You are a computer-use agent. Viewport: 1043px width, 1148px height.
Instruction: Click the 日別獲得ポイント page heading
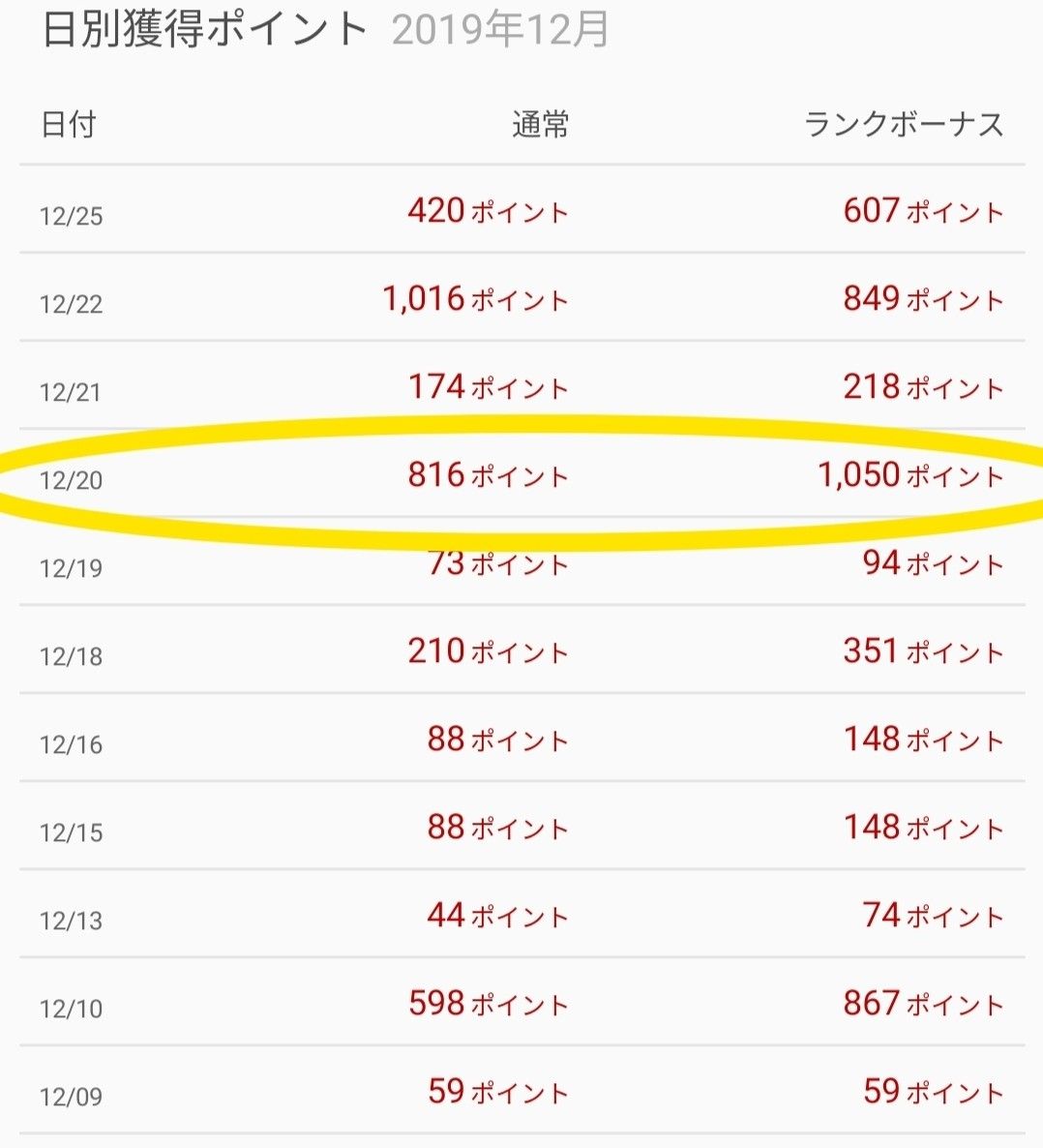(205, 31)
